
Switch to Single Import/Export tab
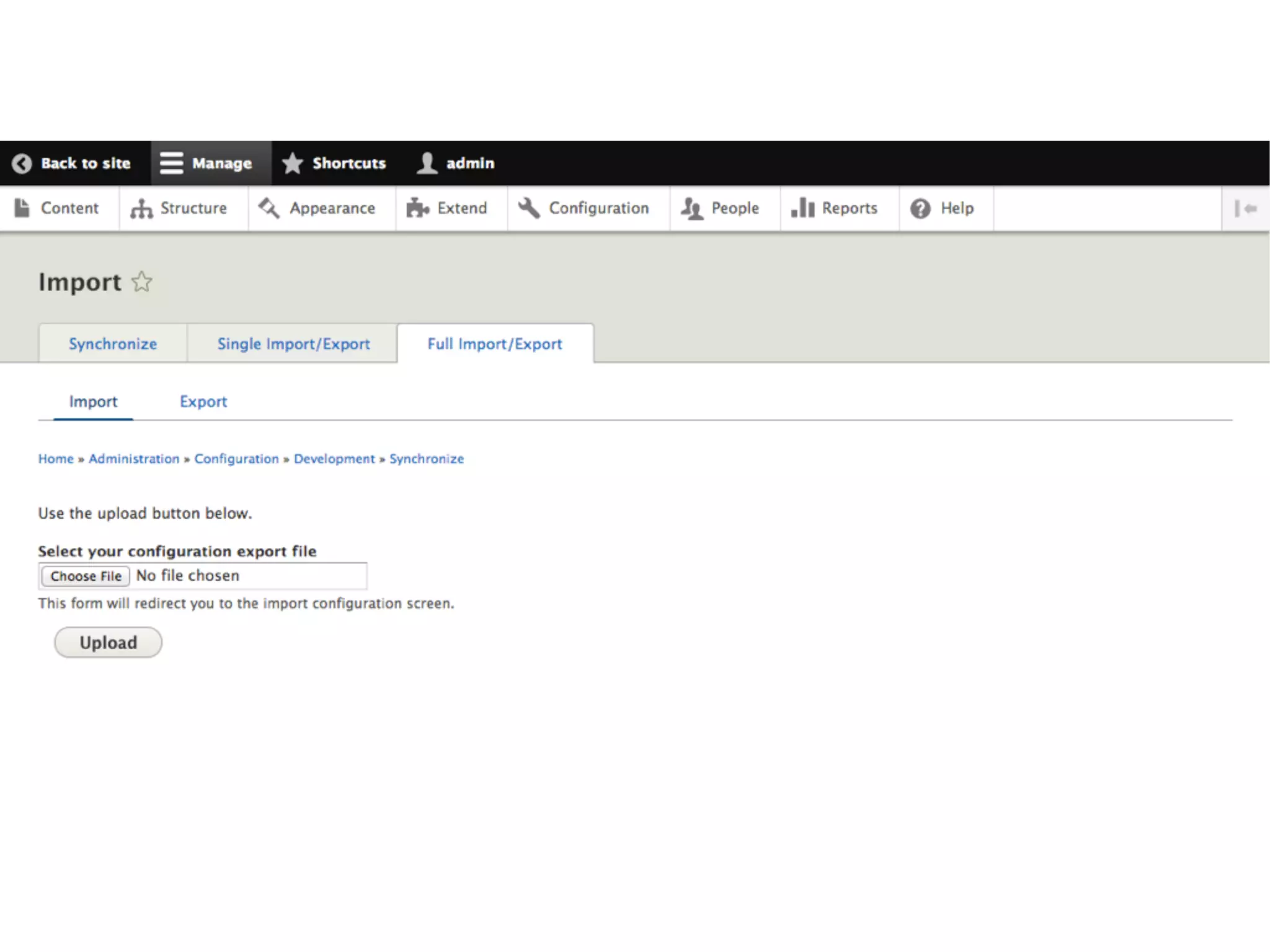[293, 344]
